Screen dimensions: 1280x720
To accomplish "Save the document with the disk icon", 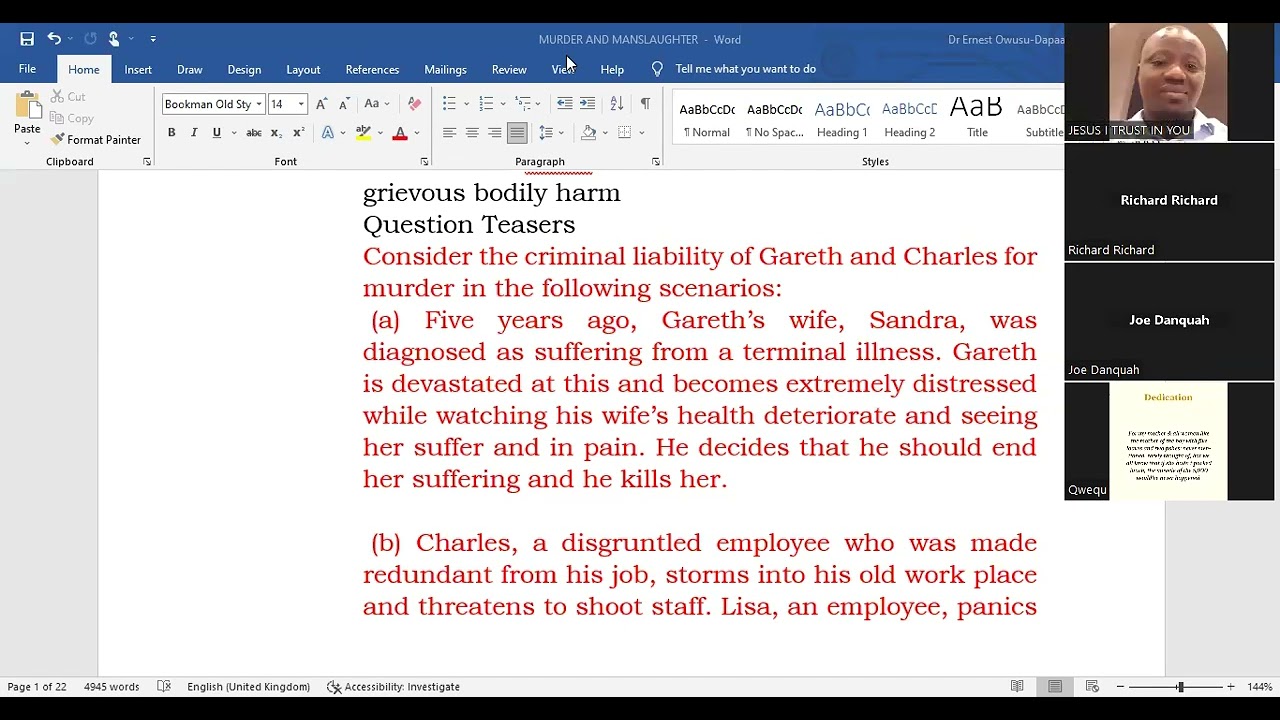I will (27, 39).
